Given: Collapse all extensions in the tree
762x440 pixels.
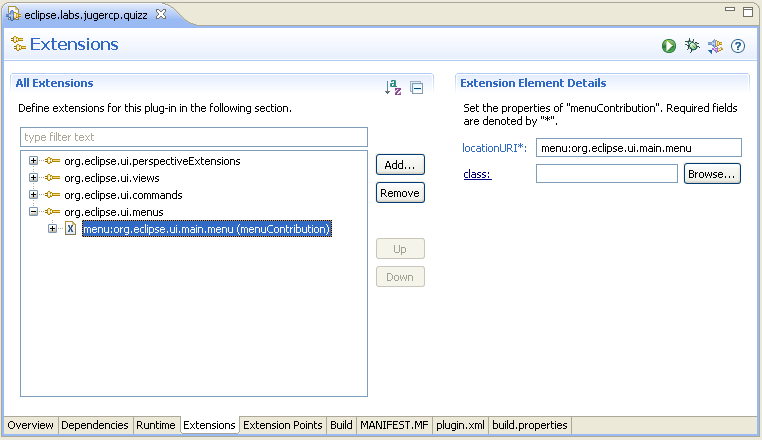Looking at the screenshot, I should tap(417, 88).
